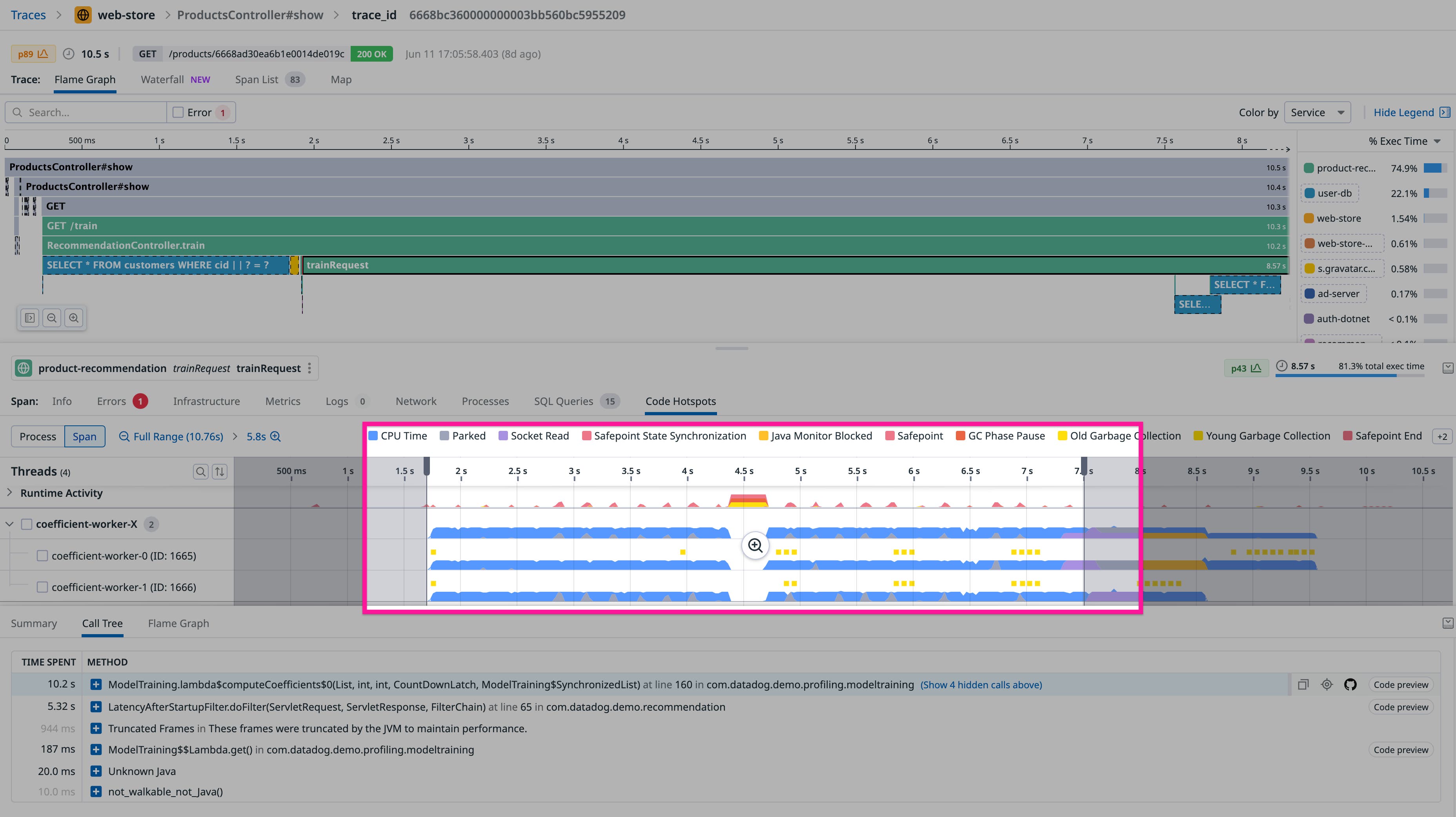
Task: Open the Color by Service dropdown
Action: point(1318,112)
